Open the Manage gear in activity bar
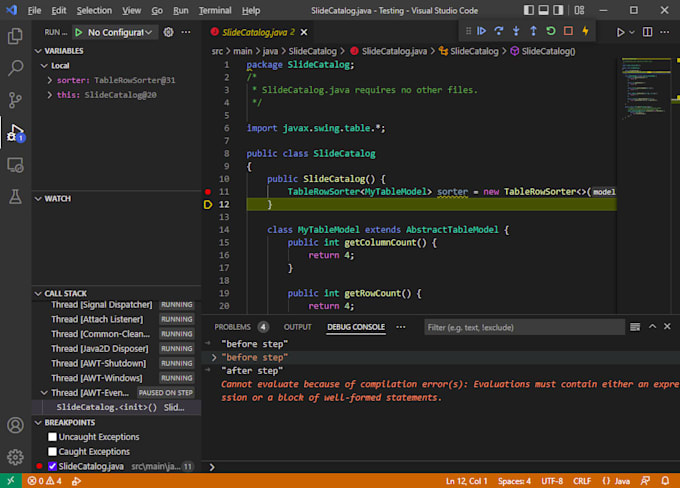This screenshot has height=488, width=680. [15, 457]
